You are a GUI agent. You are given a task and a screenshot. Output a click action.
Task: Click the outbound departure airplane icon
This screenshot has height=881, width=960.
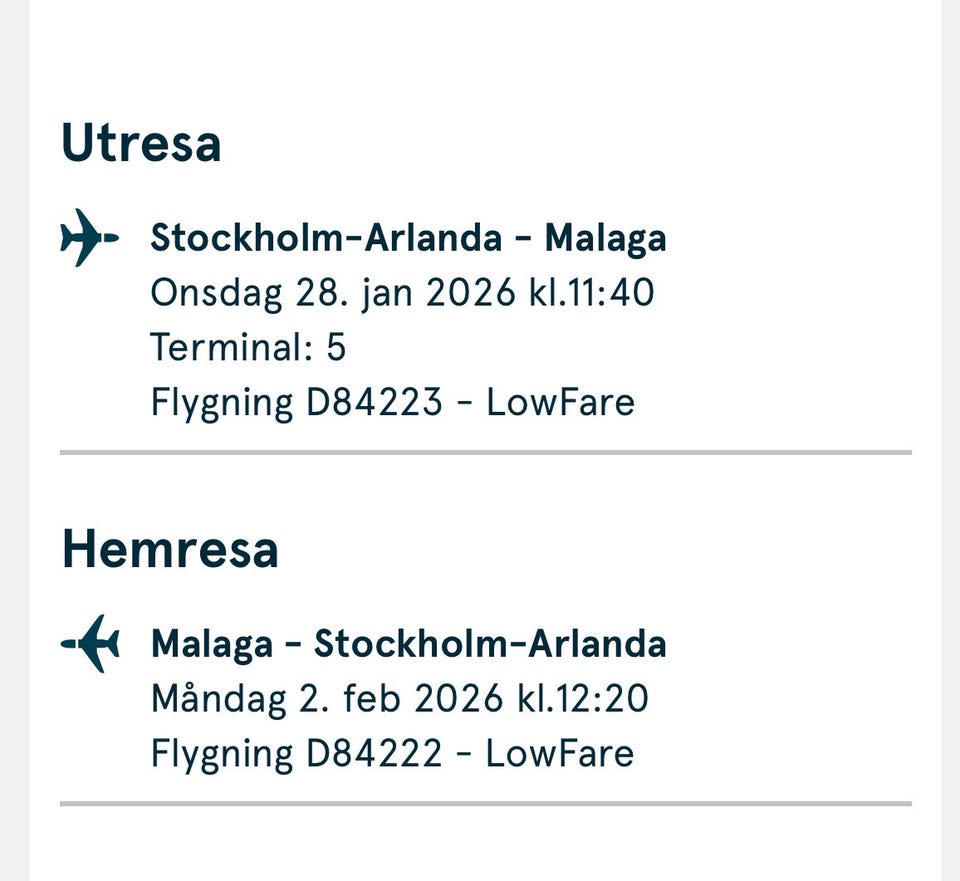pyautogui.click(x=89, y=238)
